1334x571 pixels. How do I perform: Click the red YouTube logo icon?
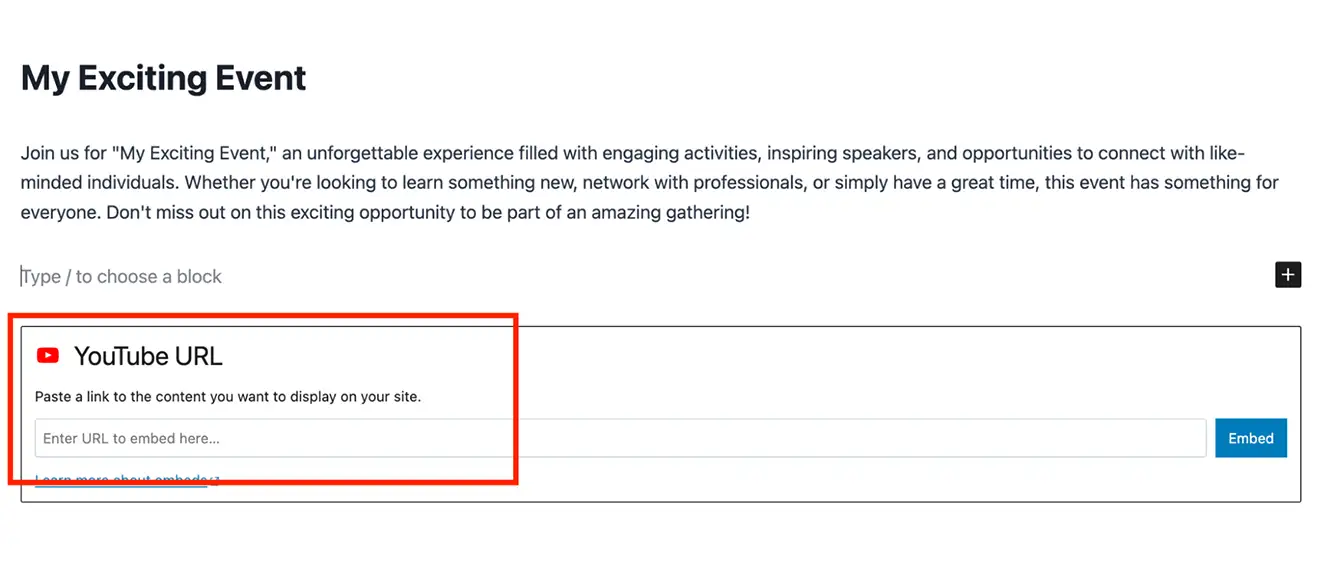[x=47, y=355]
